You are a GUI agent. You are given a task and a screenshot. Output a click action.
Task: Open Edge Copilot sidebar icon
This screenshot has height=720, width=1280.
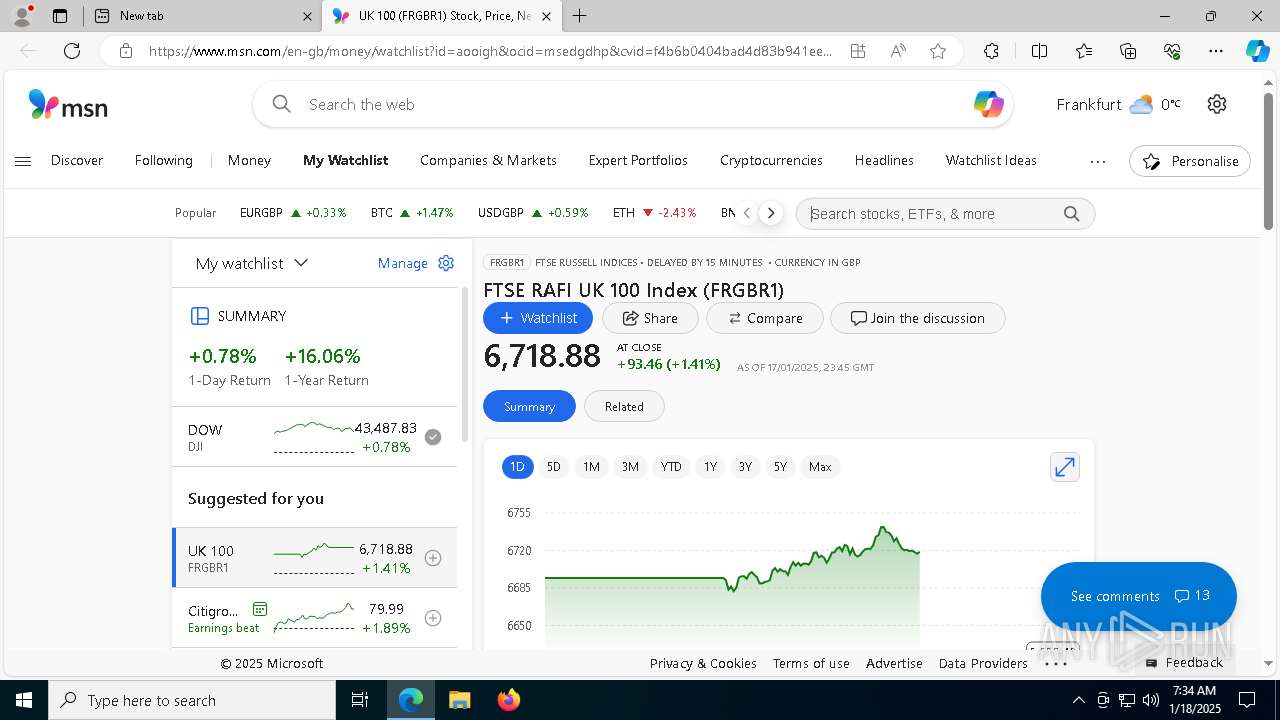pos(1257,51)
